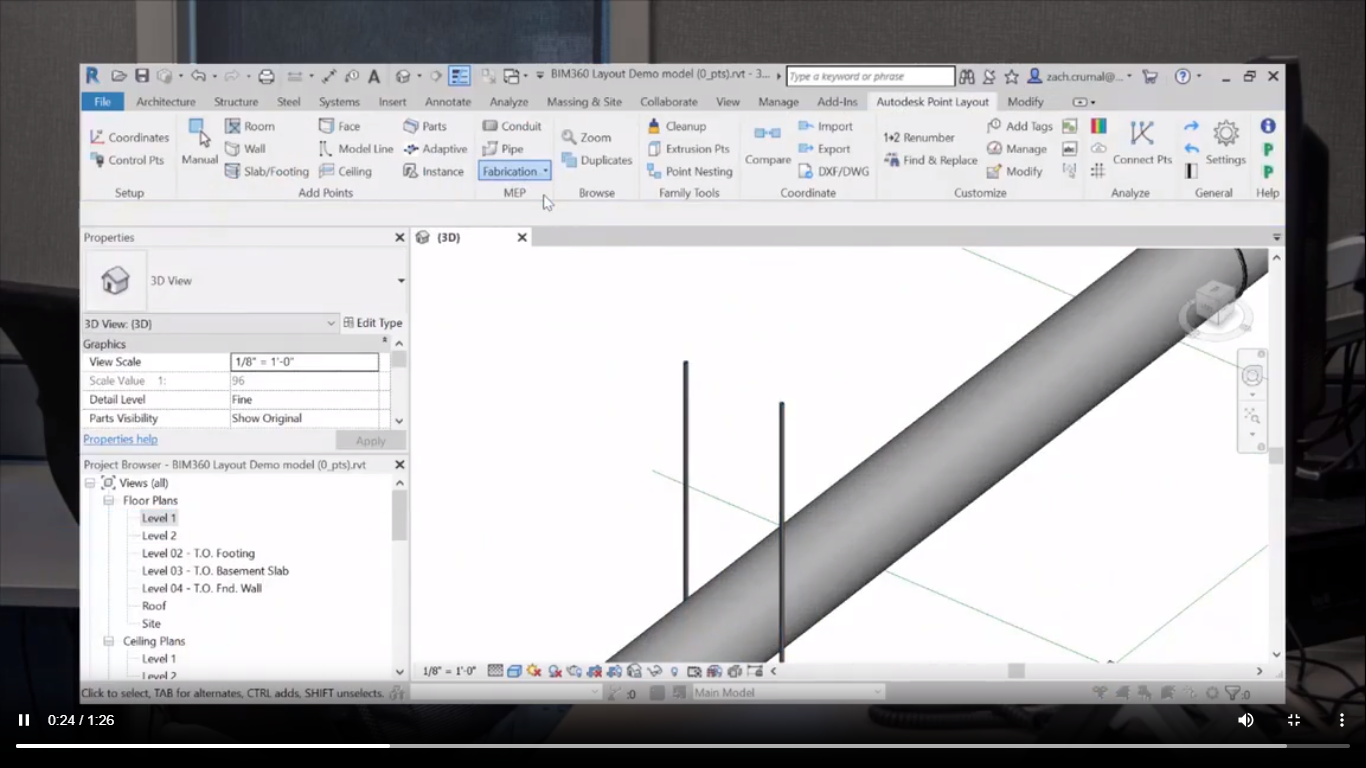
Task: Add Adaptive component points
Action: click(x=435, y=149)
